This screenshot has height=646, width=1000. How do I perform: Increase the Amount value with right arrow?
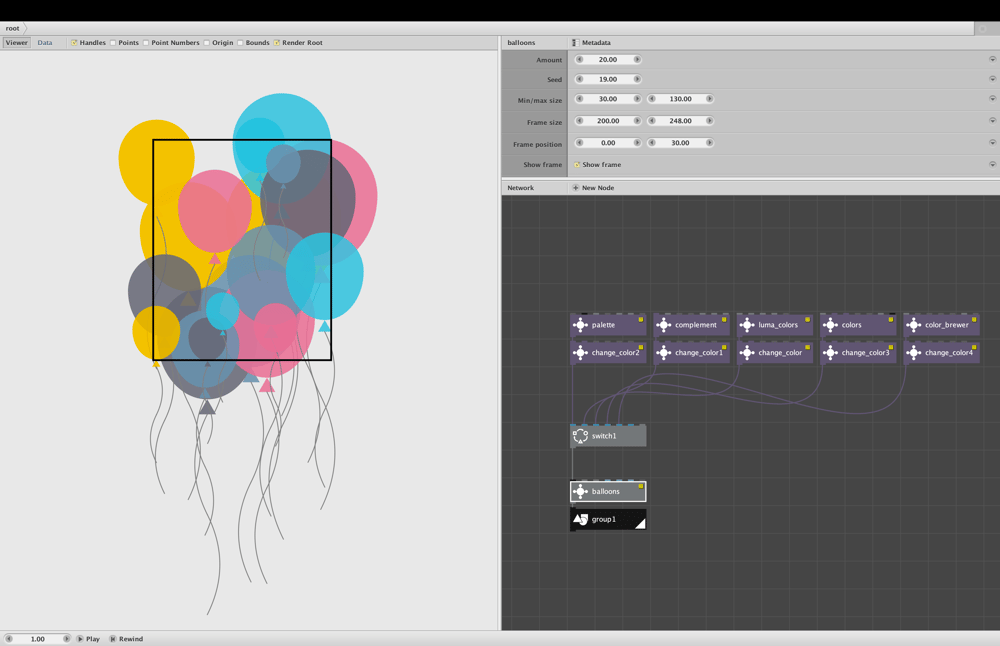coord(636,59)
